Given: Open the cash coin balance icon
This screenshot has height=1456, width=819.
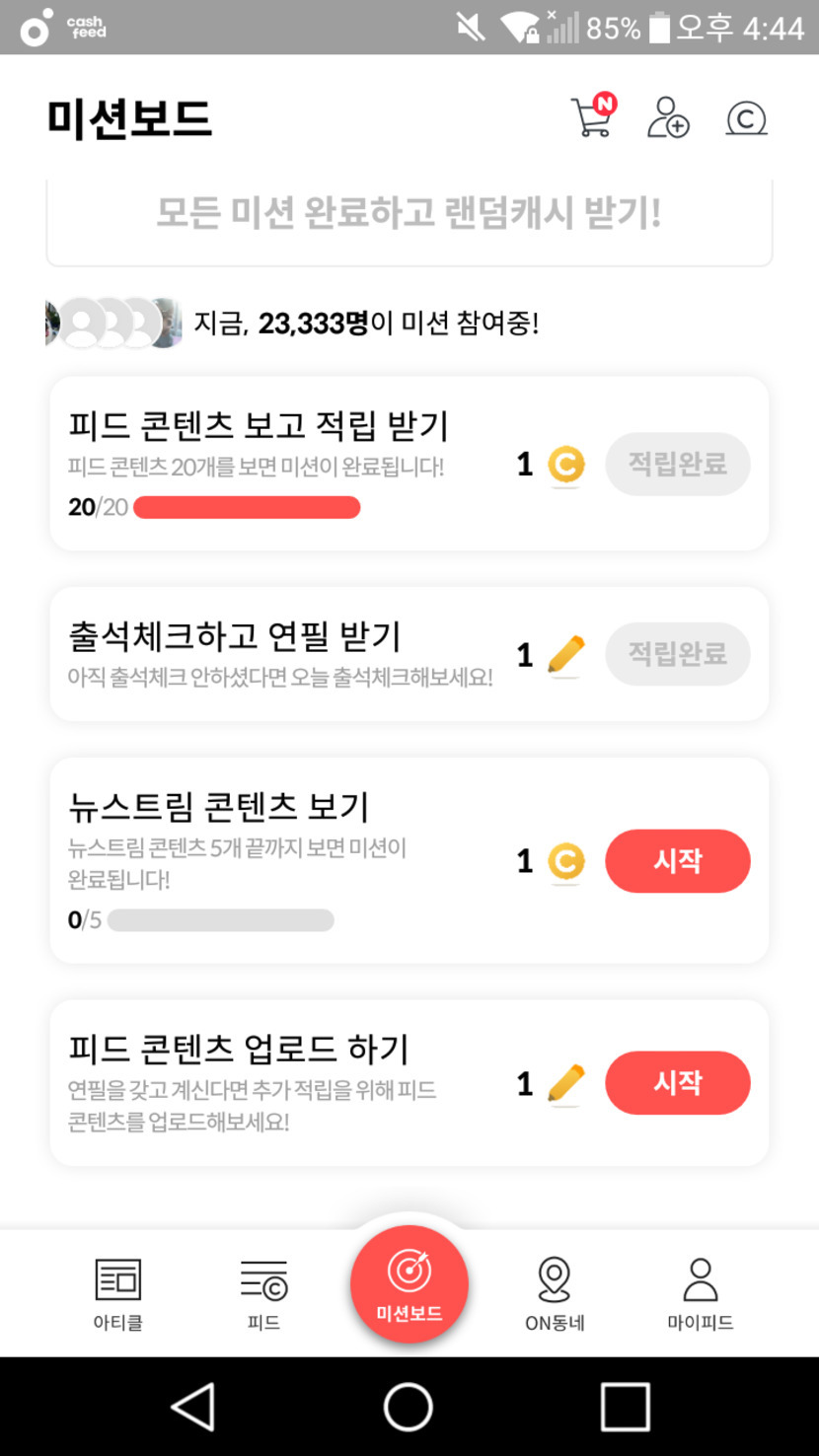Looking at the screenshot, I should (x=746, y=118).
